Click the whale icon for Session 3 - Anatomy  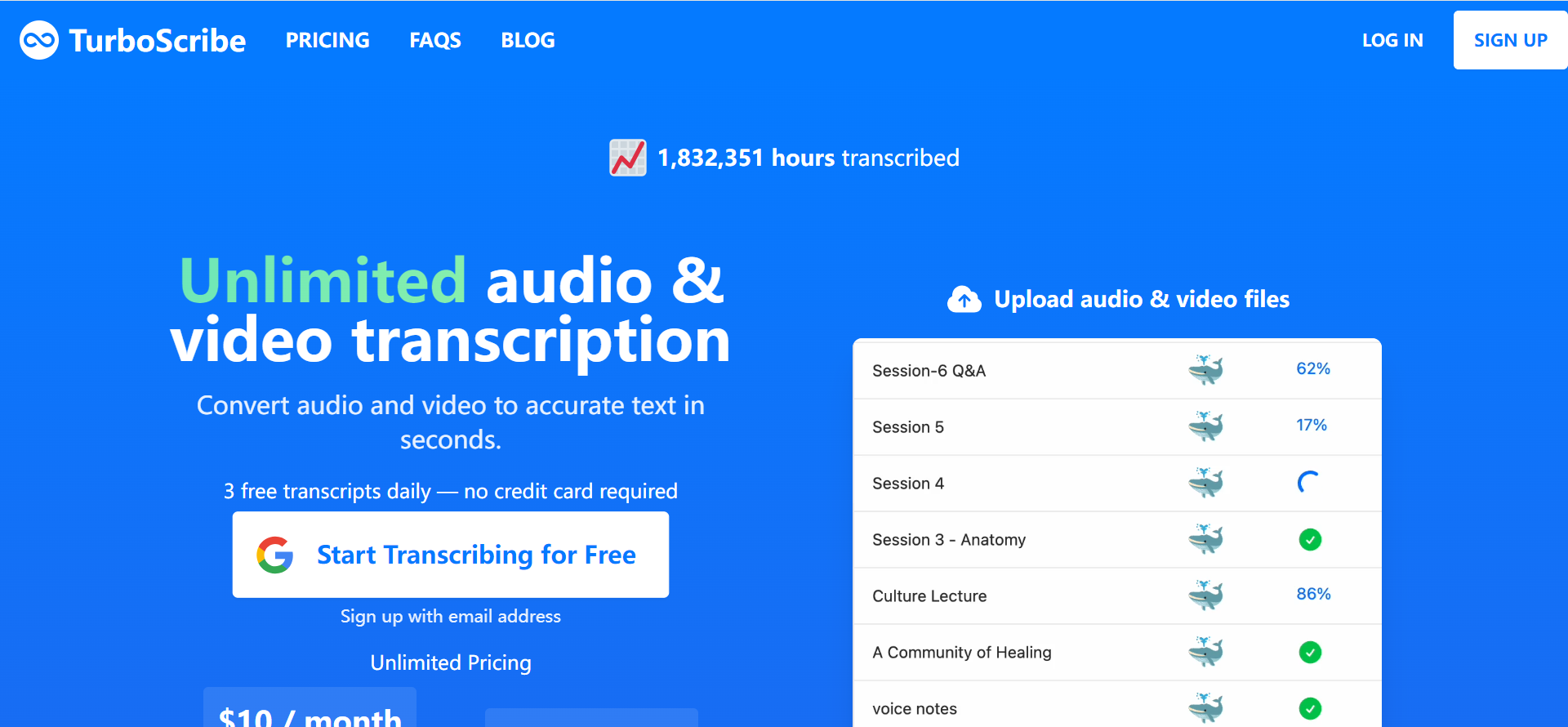click(x=1205, y=539)
